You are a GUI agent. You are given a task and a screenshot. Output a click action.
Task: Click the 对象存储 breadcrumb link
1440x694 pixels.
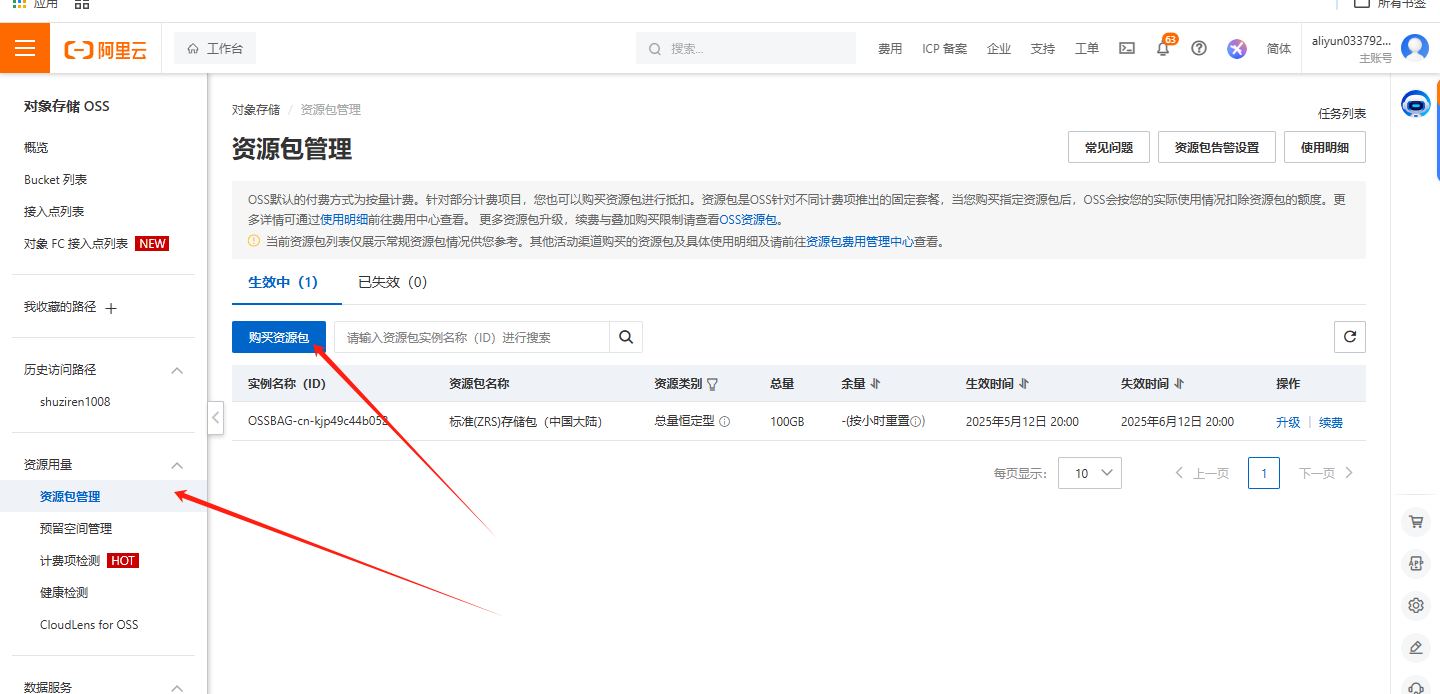point(256,110)
